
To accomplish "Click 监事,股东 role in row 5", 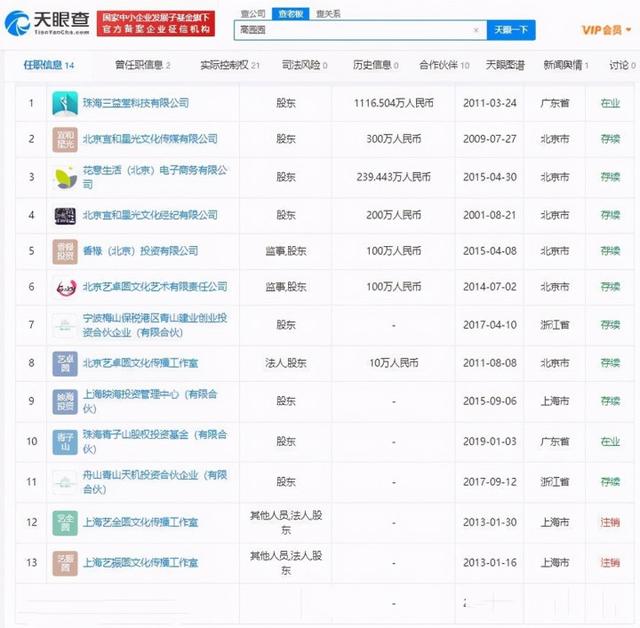I will tap(286, 251).
